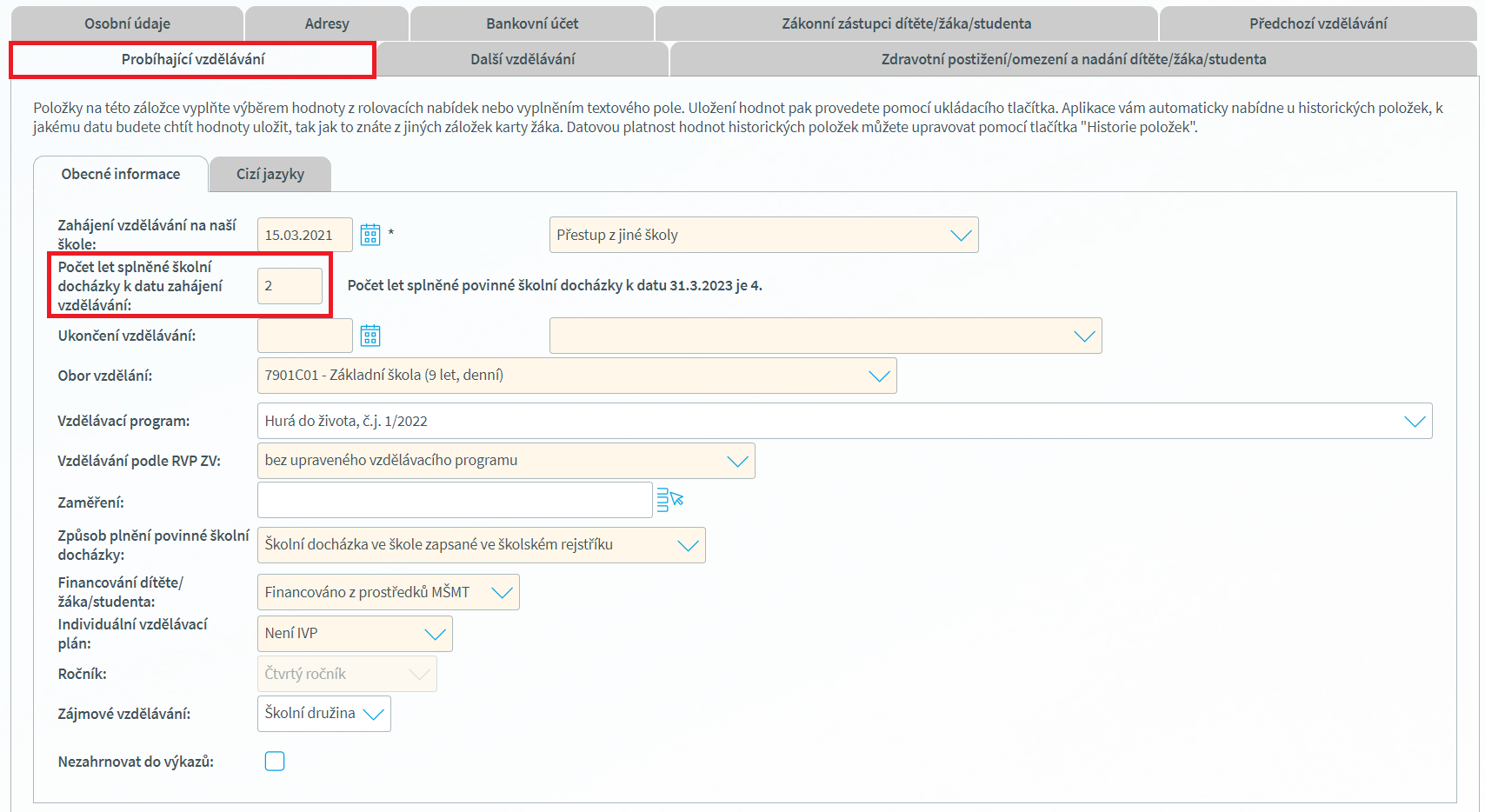The image size is (1485, 812).
Task: Click the Zájmové vzdělávání label
Action: point(124,714)
